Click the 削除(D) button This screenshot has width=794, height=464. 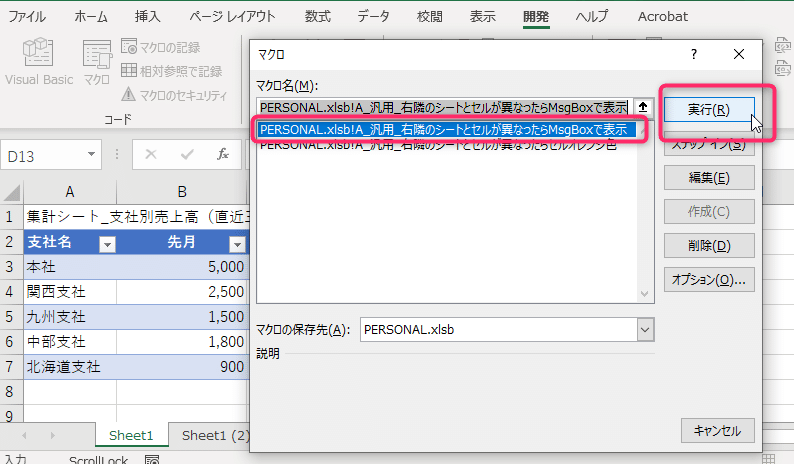click(709, 246)
